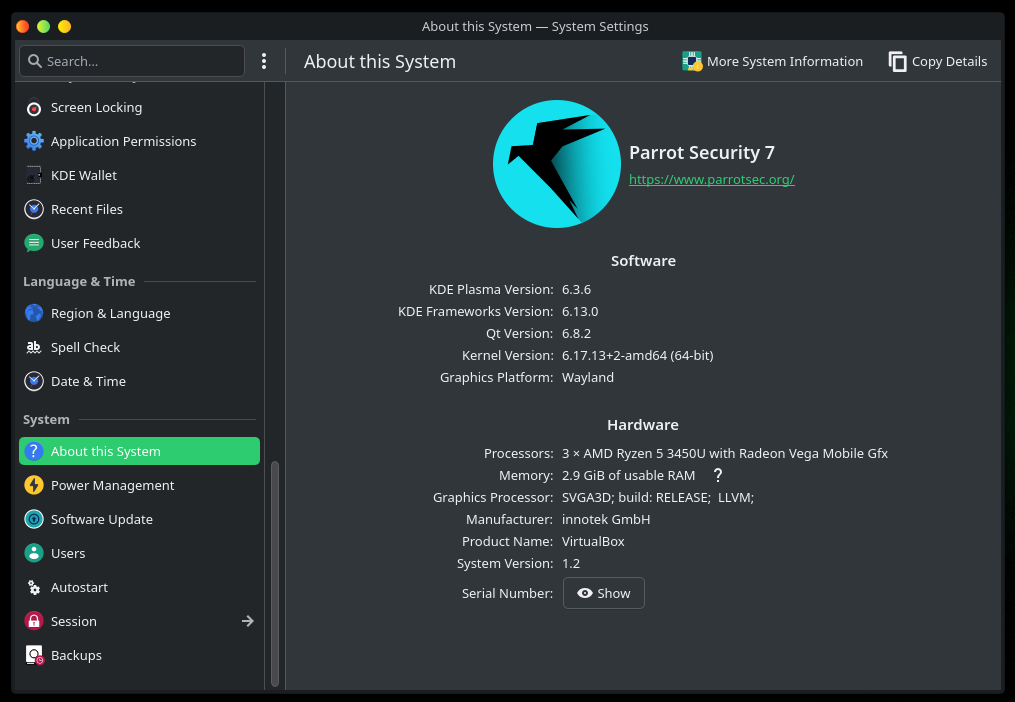
Task: Open the parrotsec.org website link
Action: click(711, 180)
